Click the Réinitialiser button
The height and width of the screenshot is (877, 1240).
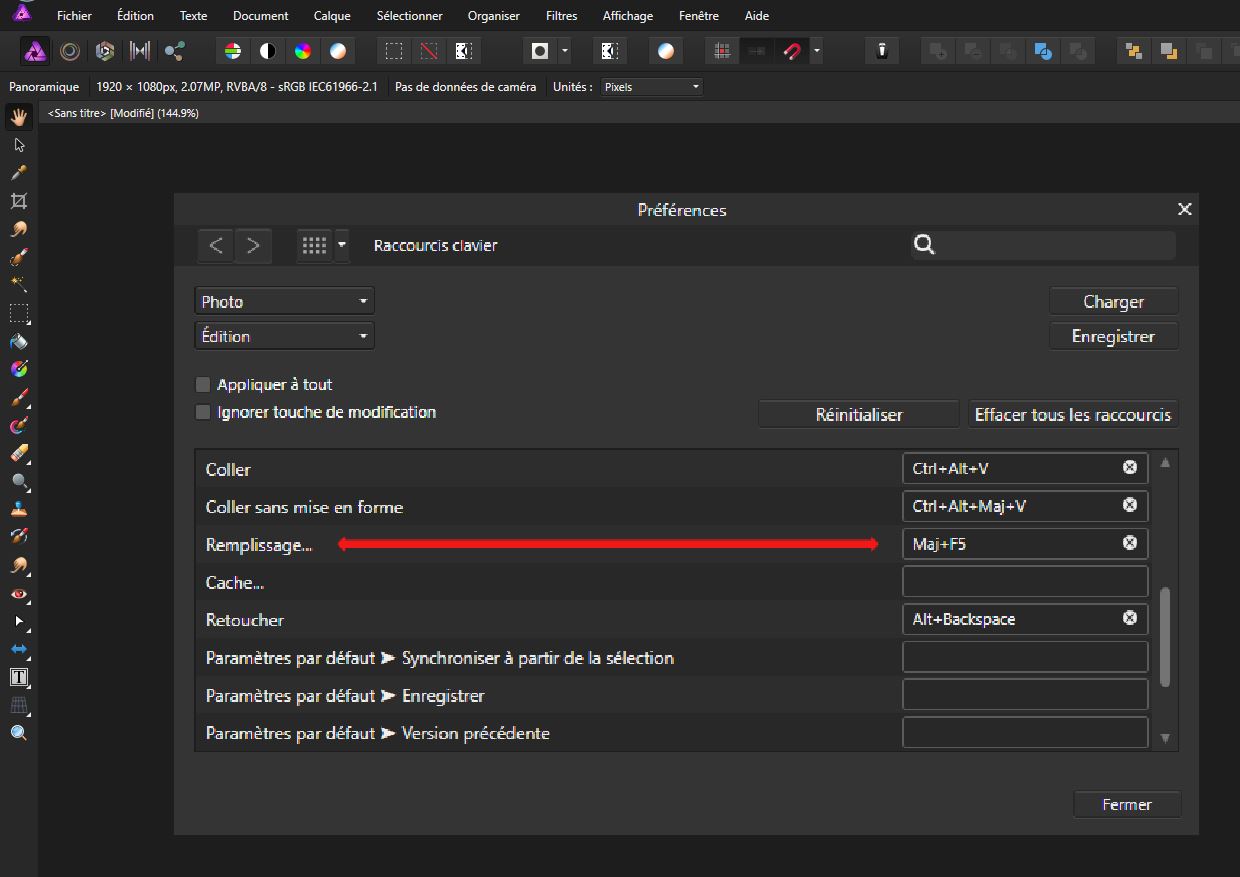[x=859, y=414]
